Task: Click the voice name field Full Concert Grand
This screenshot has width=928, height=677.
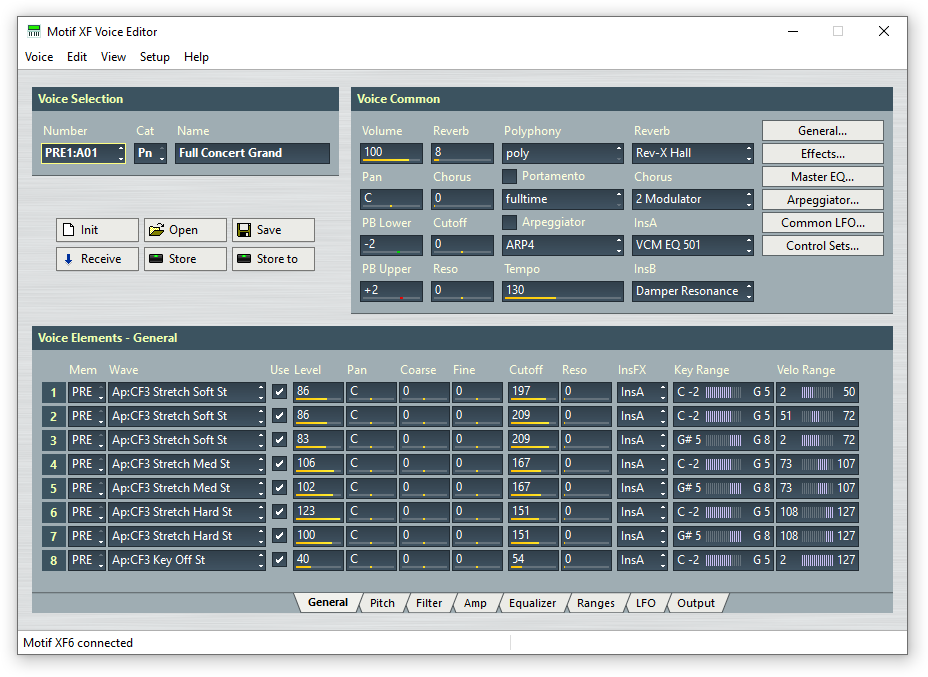Action: pyautogui.click(x=252, y=153)
